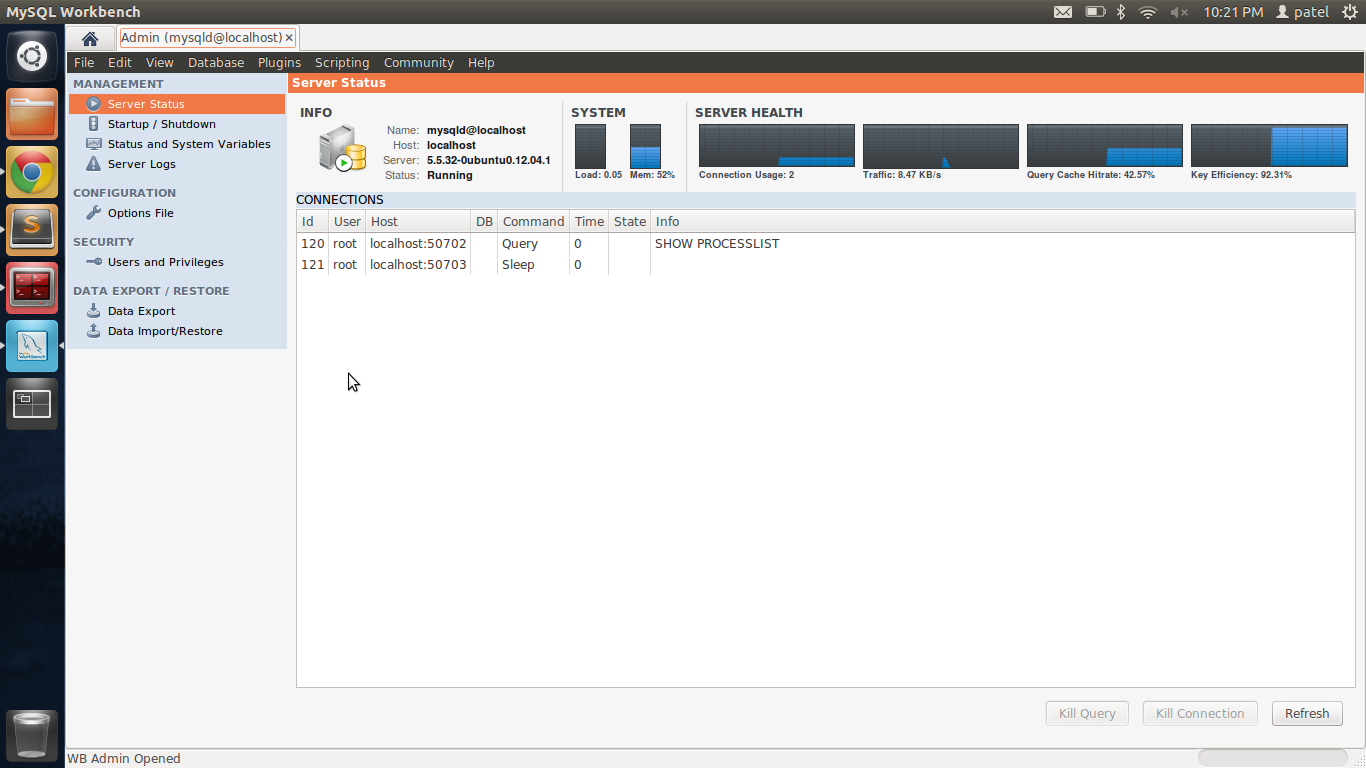Open the red terminal app in dock

(x=32, y=288)
